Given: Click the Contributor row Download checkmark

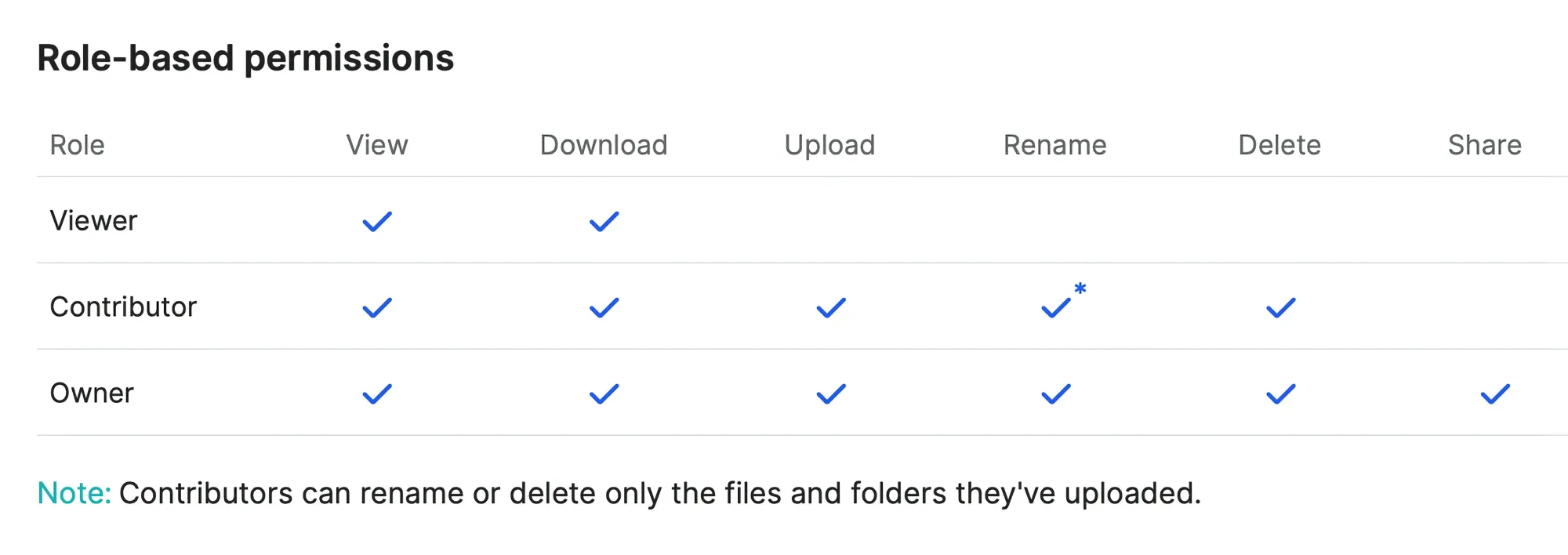Looking at the screenshot, I should (604, 308).
